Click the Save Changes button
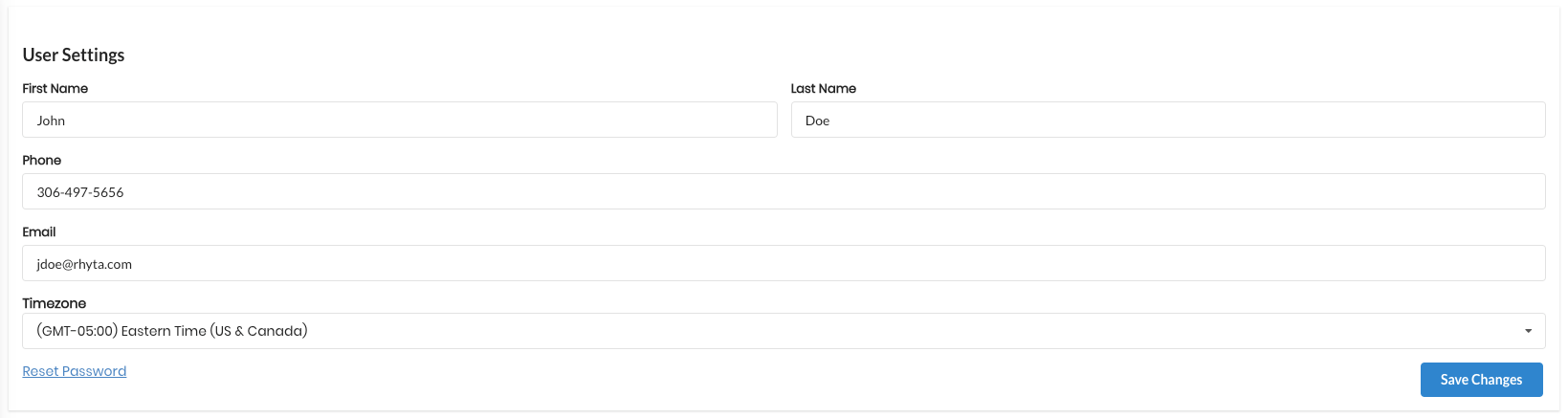This screenshot has width=1568, height=418. tap(1481, 380)
